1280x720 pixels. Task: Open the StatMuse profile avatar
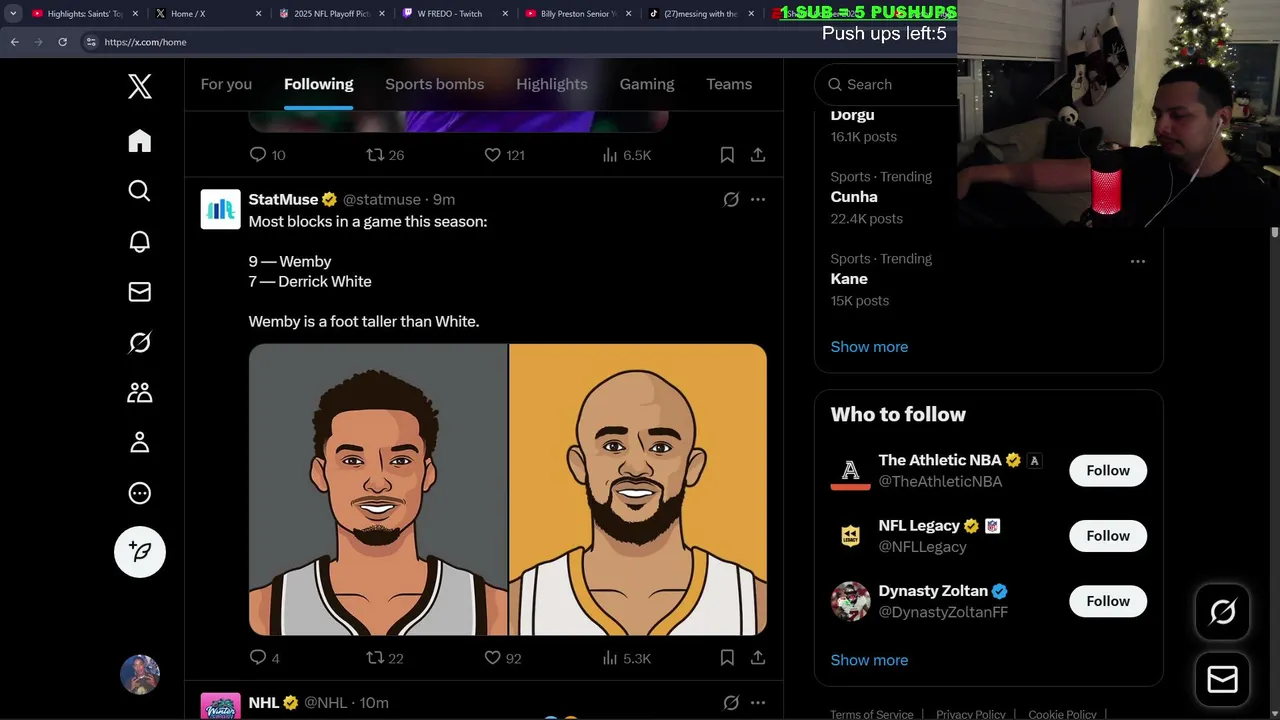tap(220, 209)
